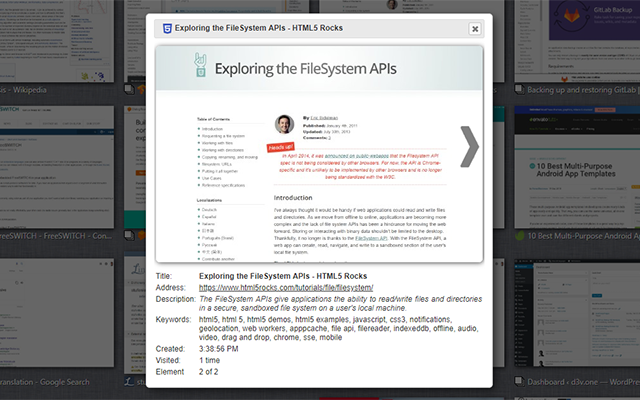The height and width of the screenshot is (400, 640).
Task: Click the author photo in page preview
Action: pyautogui.click(x=284, y=124)
